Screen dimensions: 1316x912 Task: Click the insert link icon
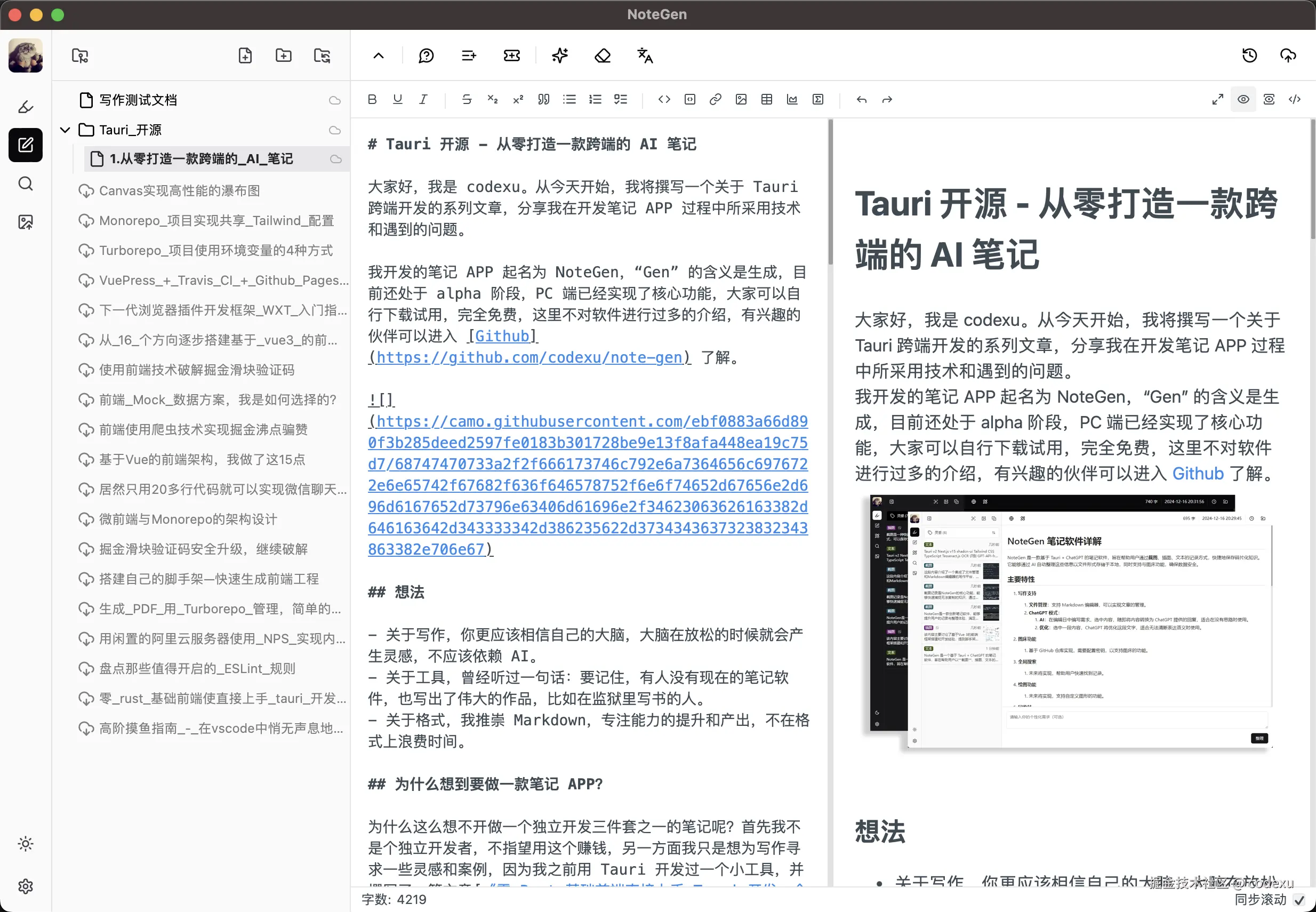click(x=715, y=99)
